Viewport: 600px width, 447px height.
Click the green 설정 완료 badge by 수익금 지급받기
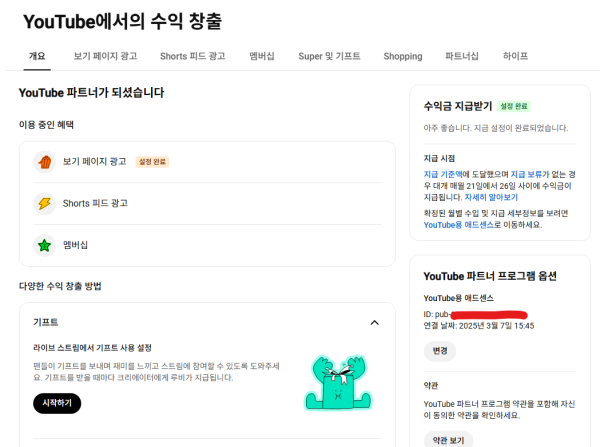[x=514, y=106]
